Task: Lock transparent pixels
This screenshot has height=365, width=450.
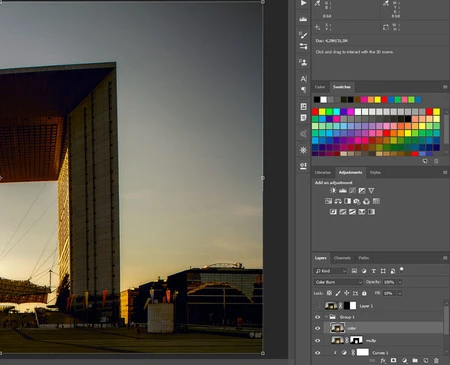Action: pyautogui.click(x=329, y=293)
